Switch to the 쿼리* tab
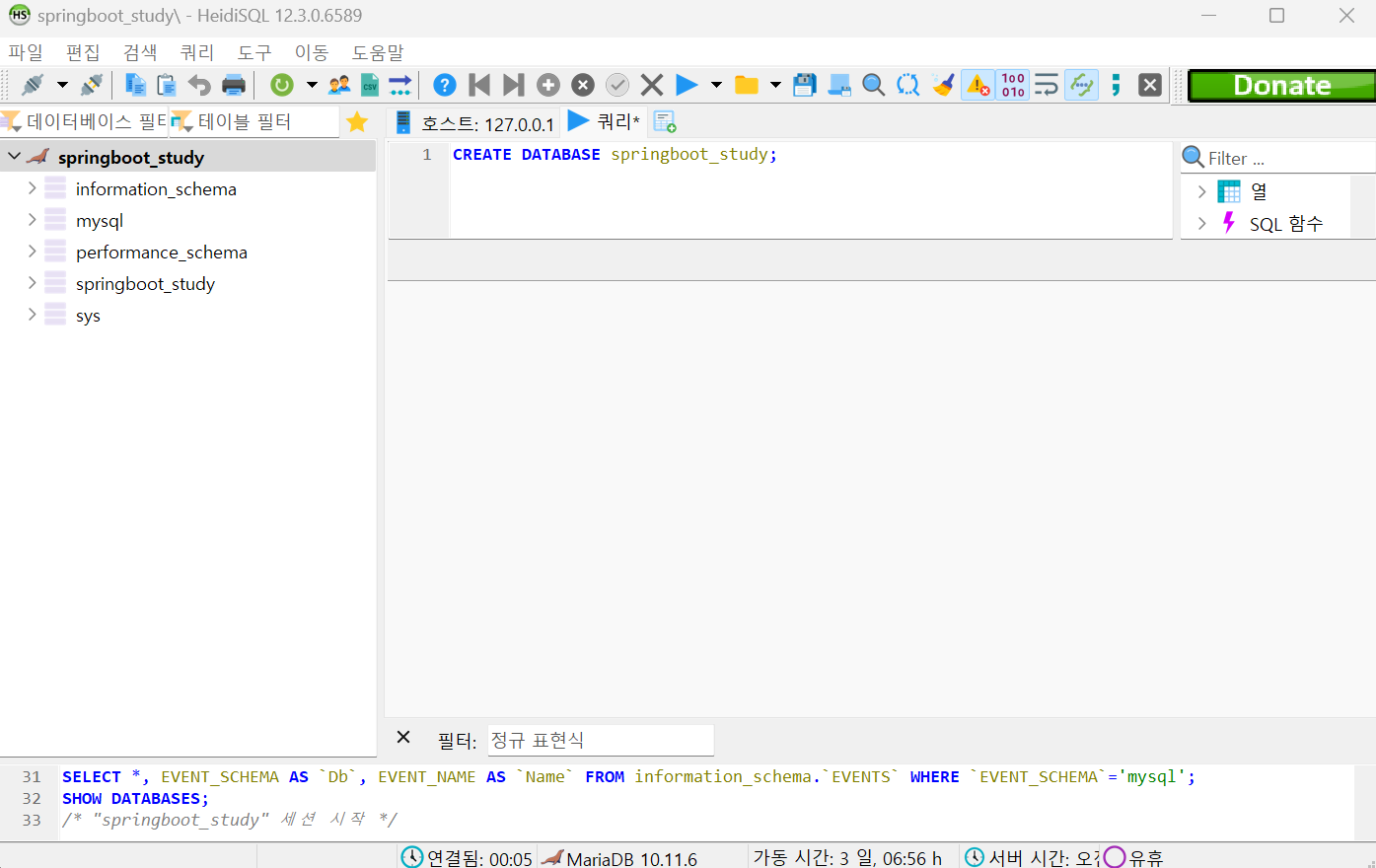This screenshot has width=1376, height=868. coord(605,121)
